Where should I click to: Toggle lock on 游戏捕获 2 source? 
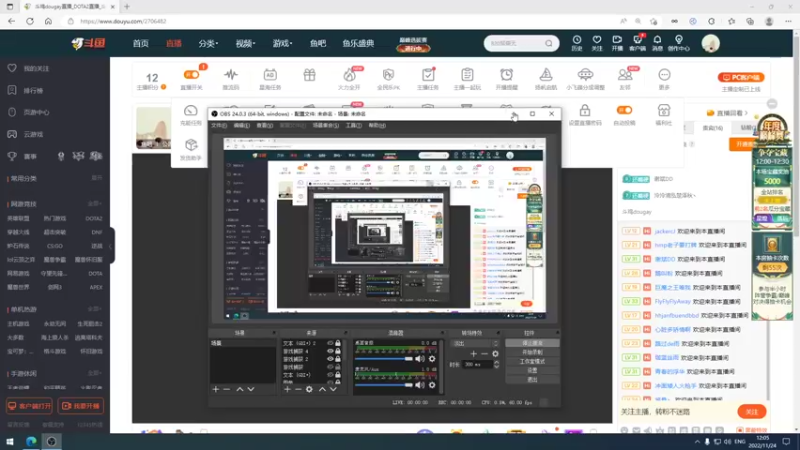click(338, 359)
